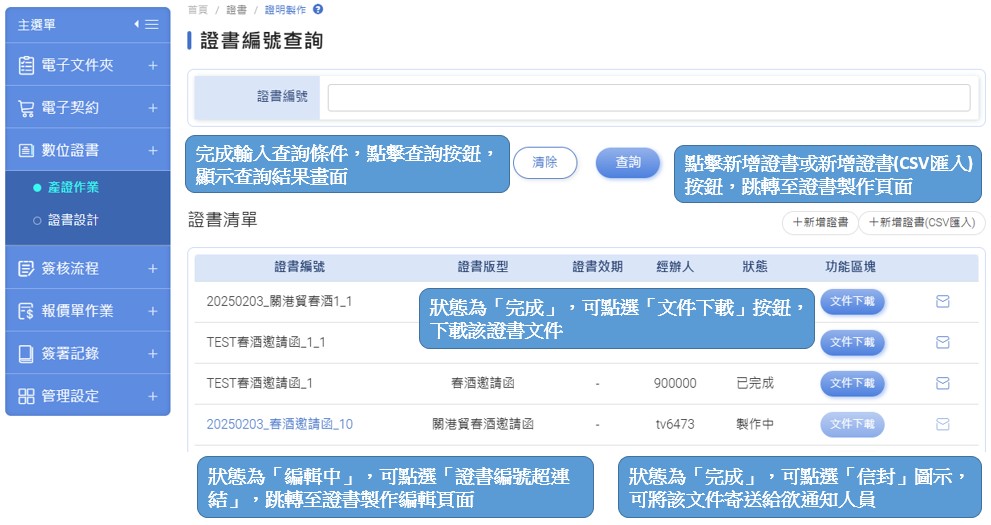Viewport: 991px width, 525px height.
Task: Click the 清除 button
Action: 545,162
